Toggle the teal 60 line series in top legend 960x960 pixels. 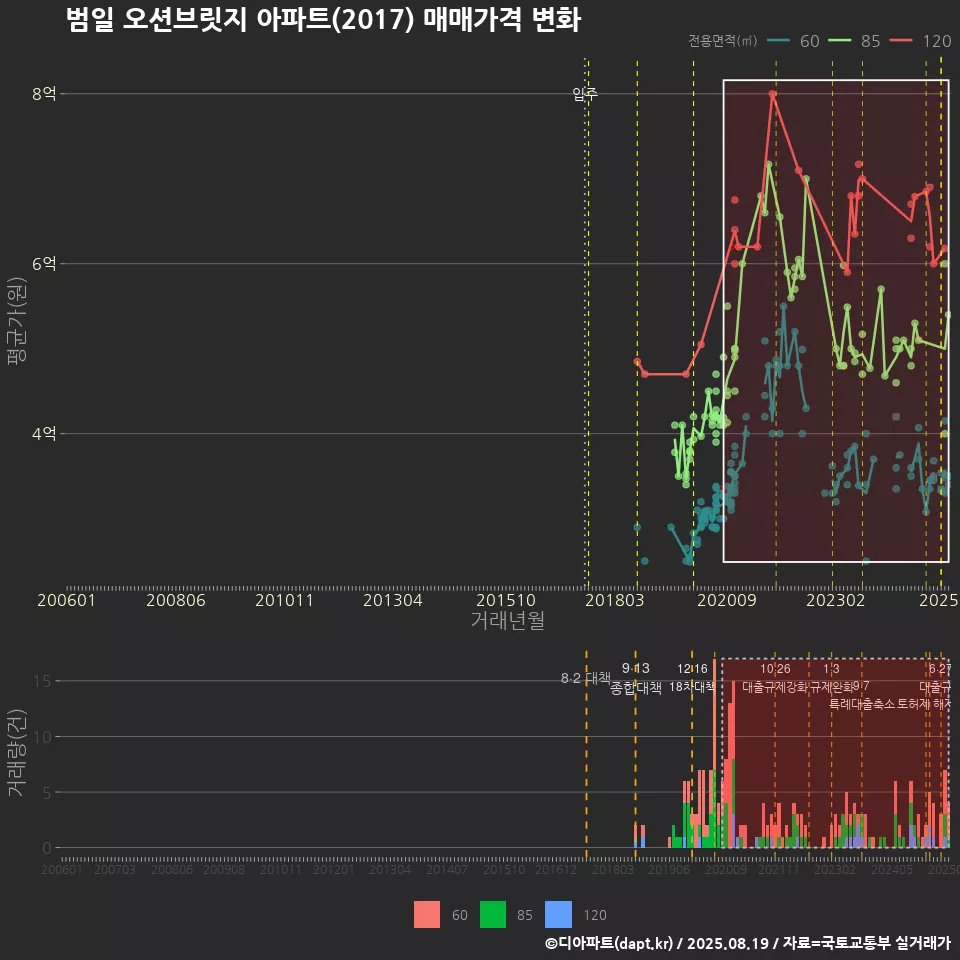coord(793,41)
